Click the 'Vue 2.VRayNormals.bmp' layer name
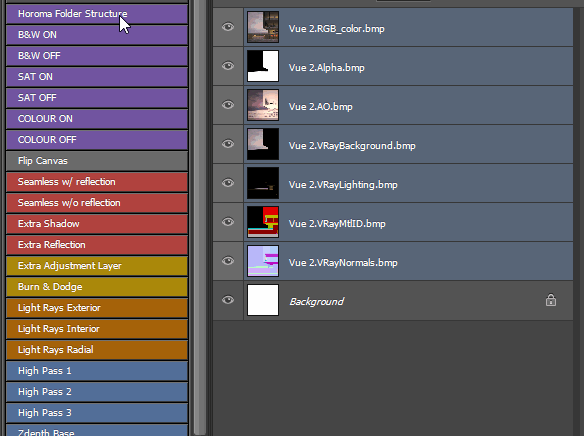 coord(343,262)
